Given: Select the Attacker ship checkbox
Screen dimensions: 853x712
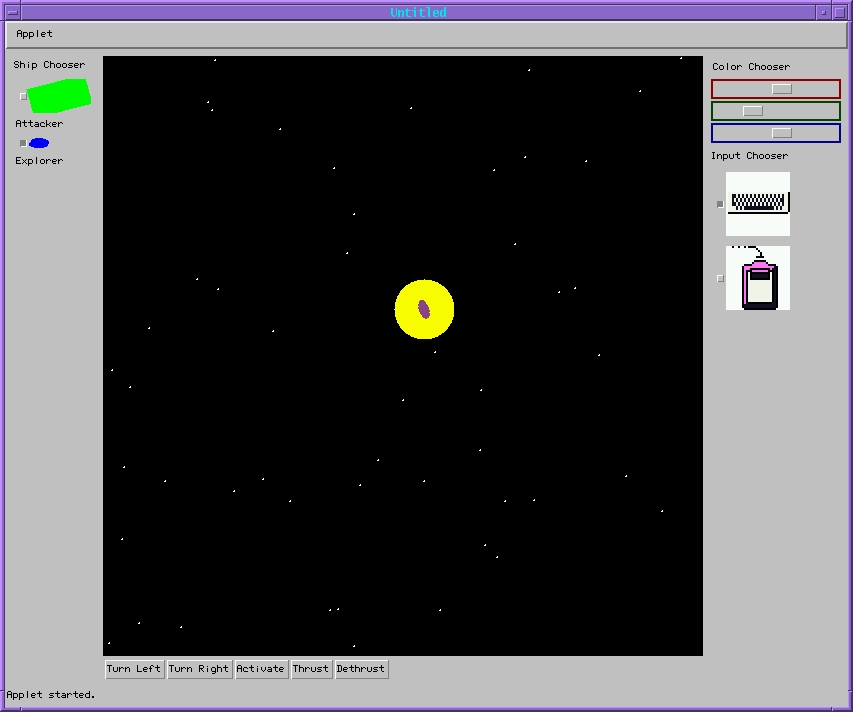Looking at the screenshot, I should coord(23,96).
